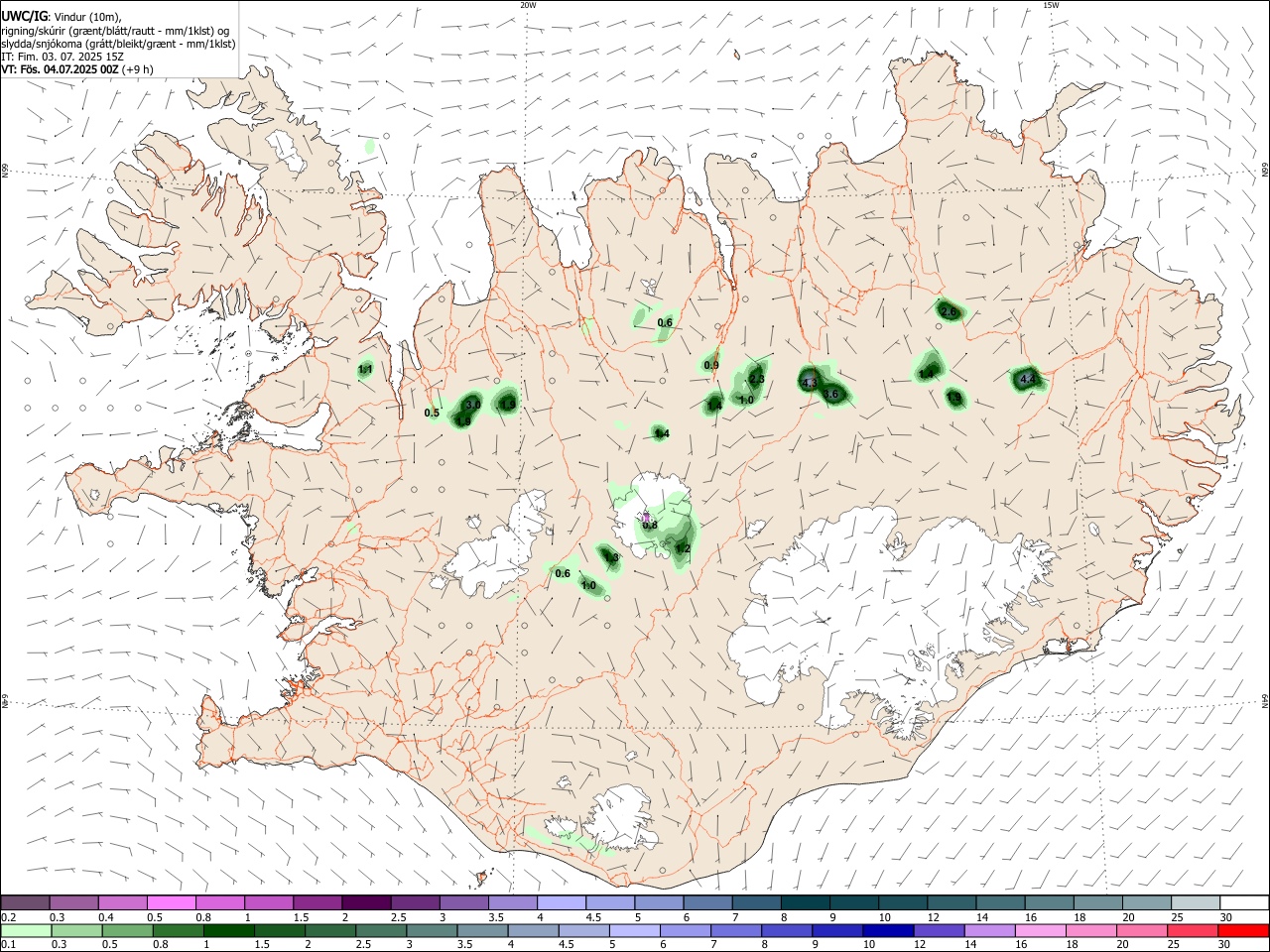This screenshot has width=1270, height=952.
Task: Click the 15W longitude label
Action: pyautogui.click(x=1051, y=5)
